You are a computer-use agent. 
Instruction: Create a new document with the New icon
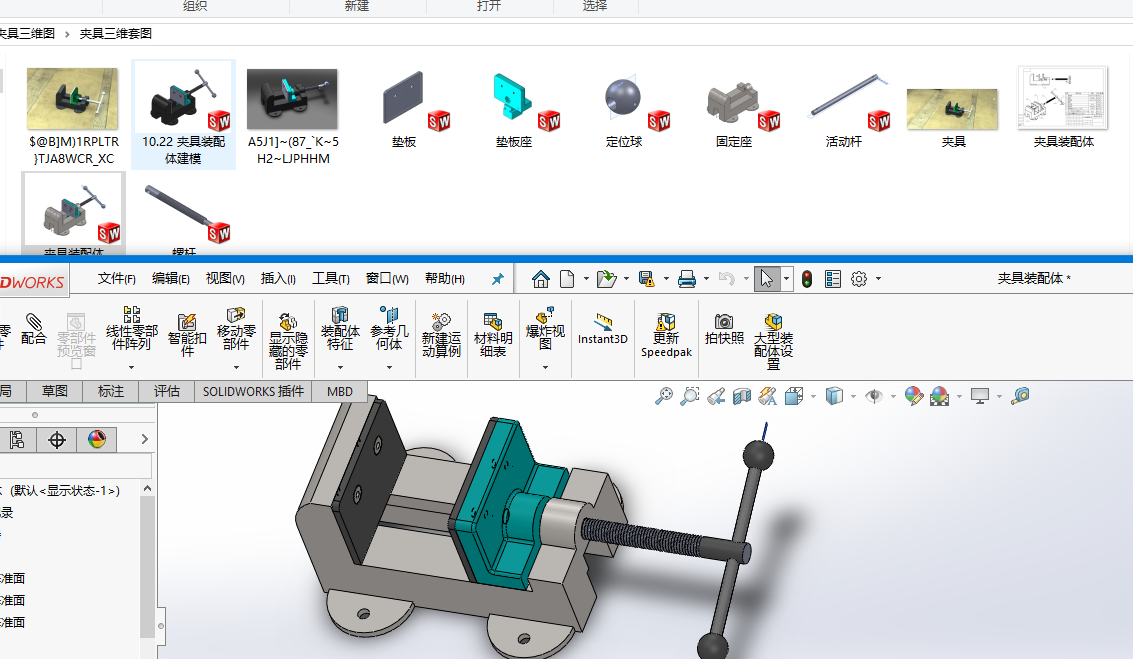(567, 279)
